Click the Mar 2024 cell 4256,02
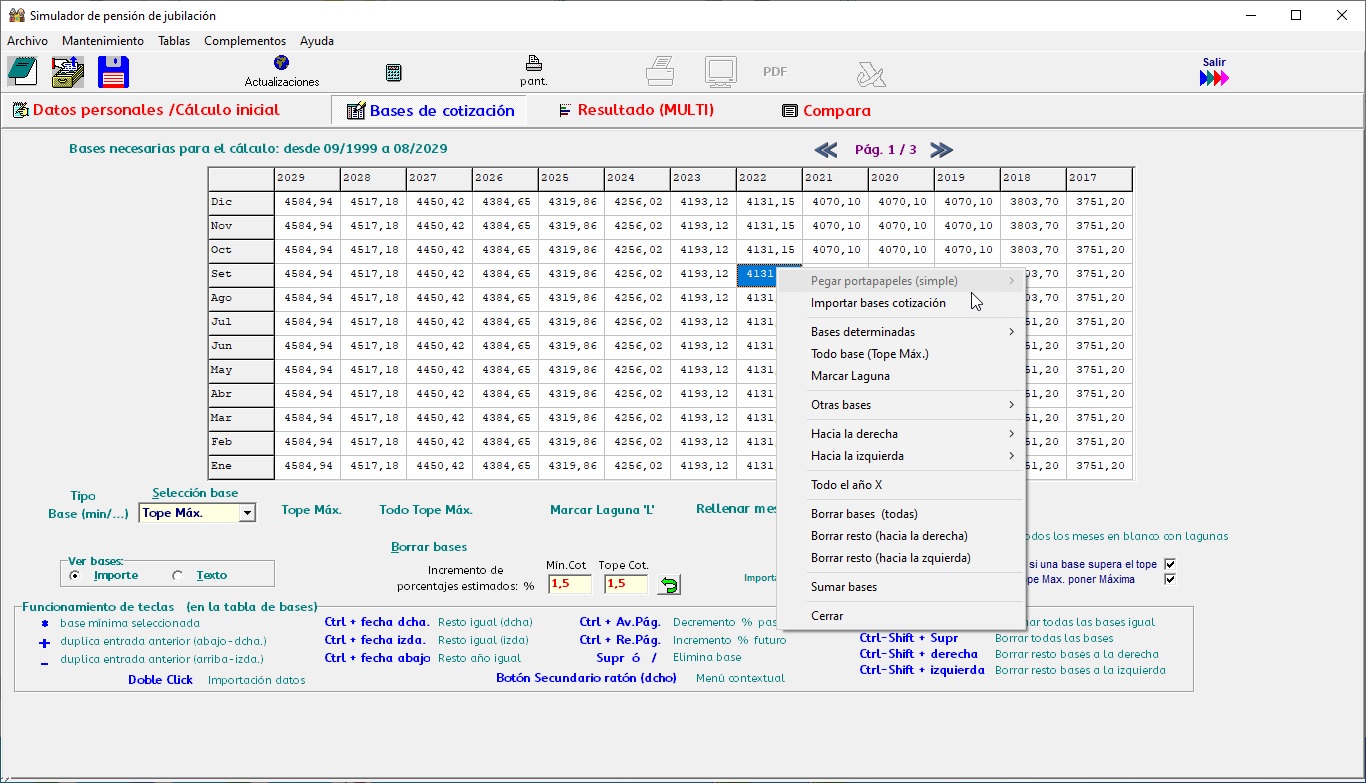This screenshot has width=1366, height=783. click(637, 418)
